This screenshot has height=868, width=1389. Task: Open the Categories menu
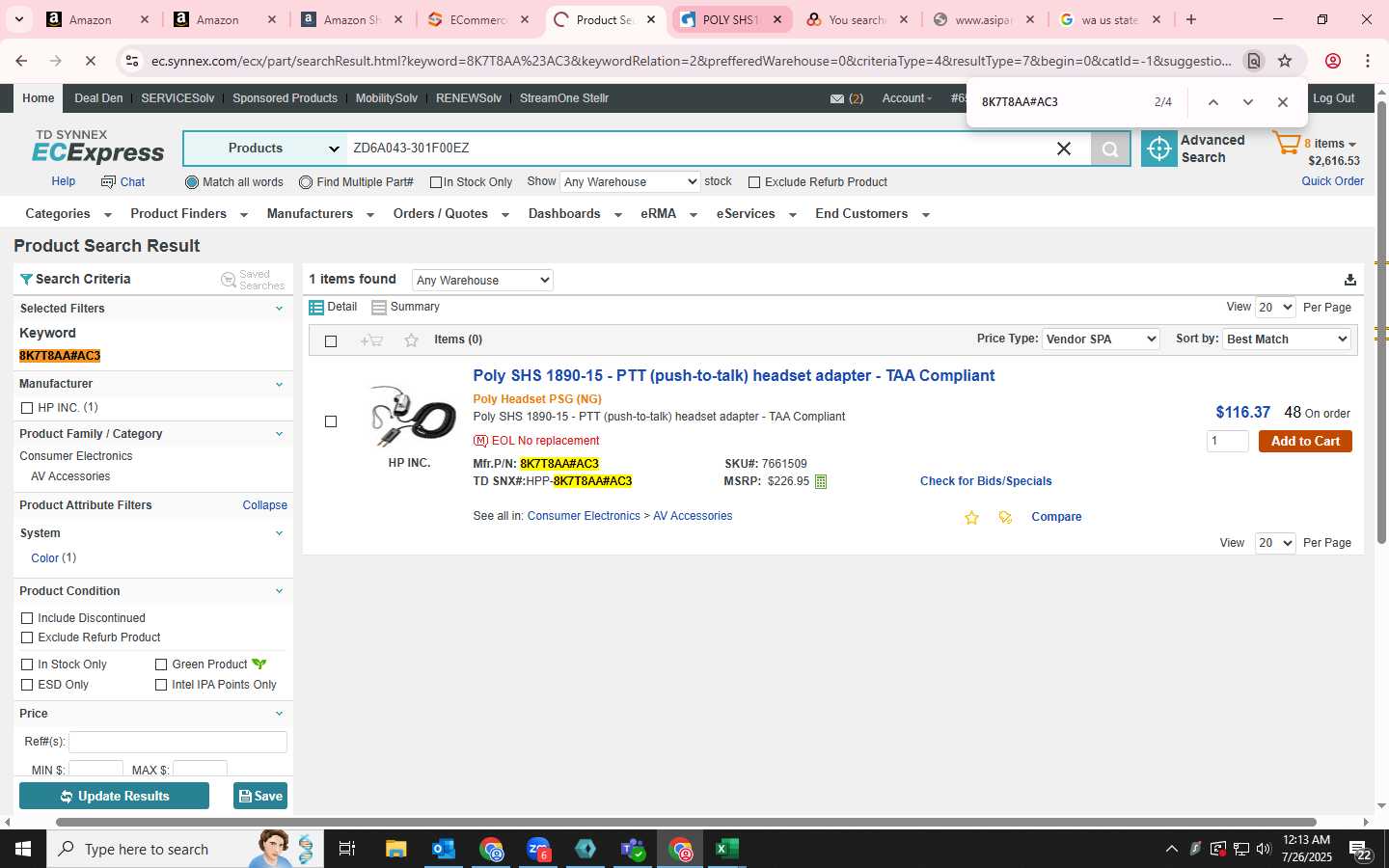[x=68, y=214]
